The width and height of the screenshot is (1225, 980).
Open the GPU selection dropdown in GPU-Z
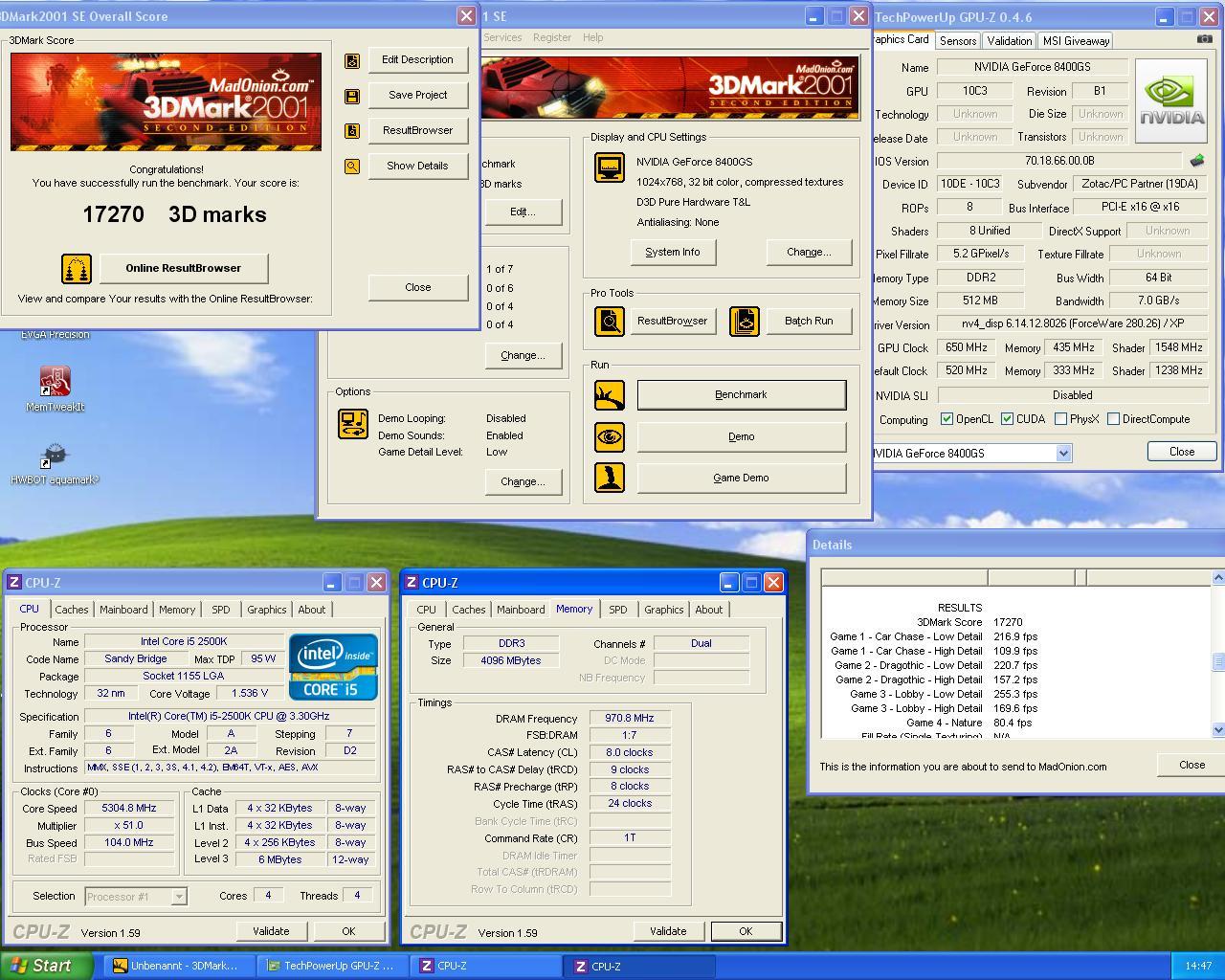1063,454
